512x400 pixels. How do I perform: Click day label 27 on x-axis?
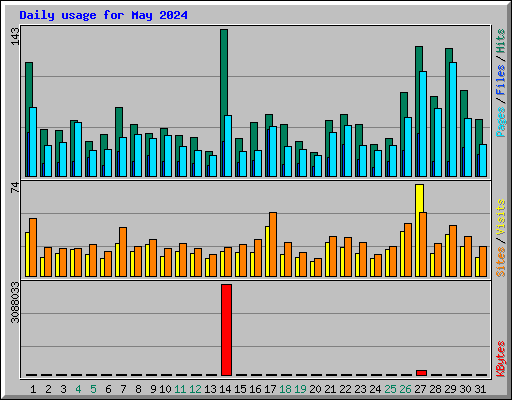click(x=420, y=389)
